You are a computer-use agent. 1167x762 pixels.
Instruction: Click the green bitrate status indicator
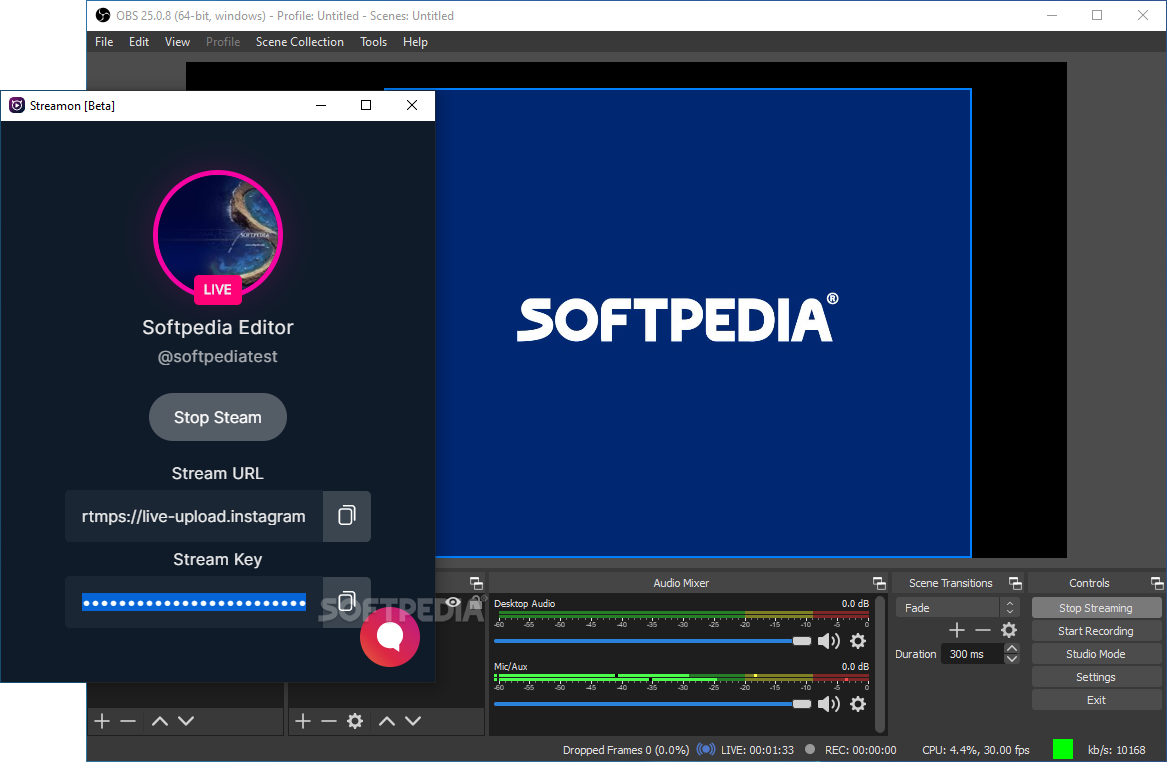pos(1063,749)
